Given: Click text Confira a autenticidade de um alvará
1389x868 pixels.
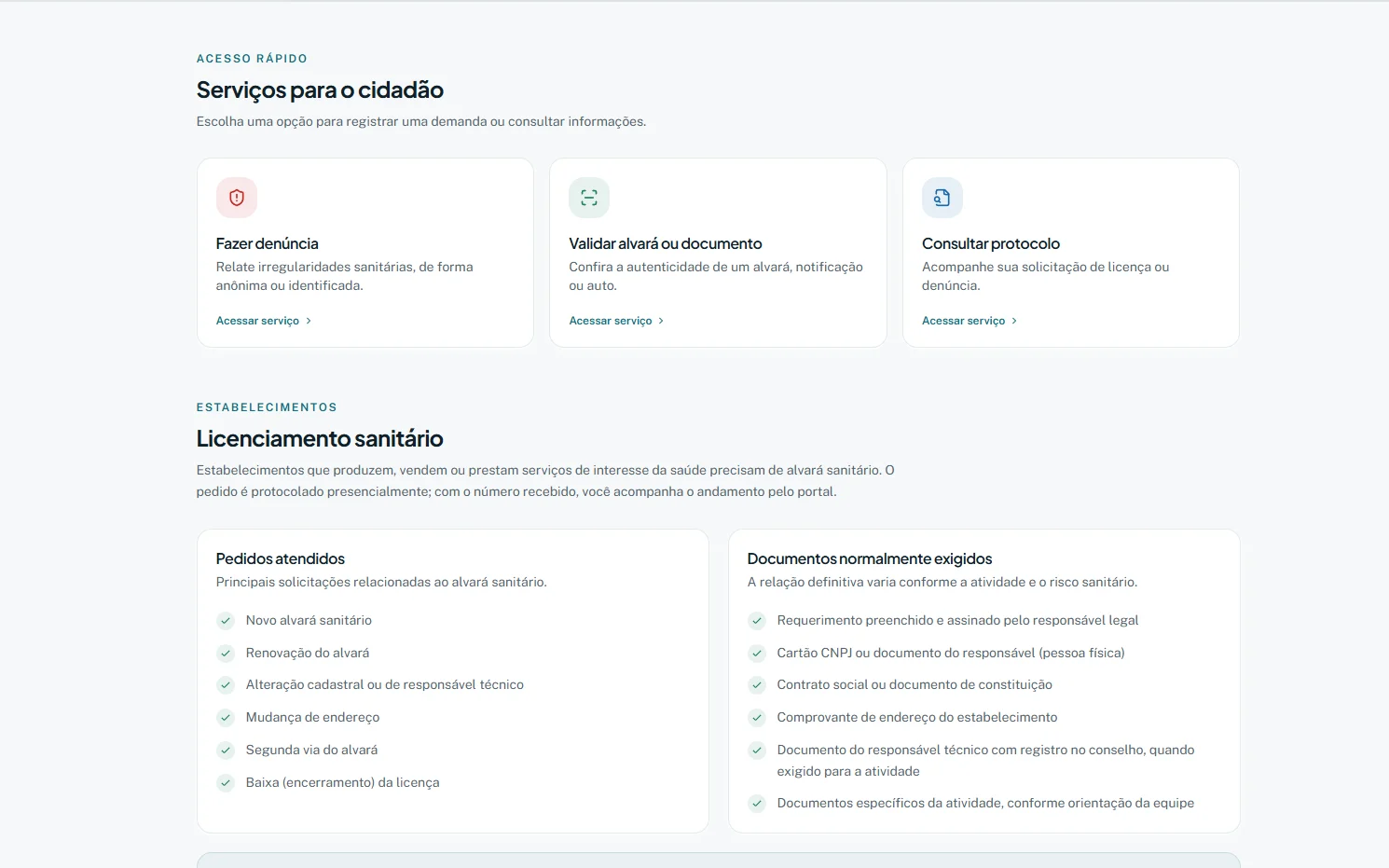Looking at the screenshot, I should tap(716, 277).
